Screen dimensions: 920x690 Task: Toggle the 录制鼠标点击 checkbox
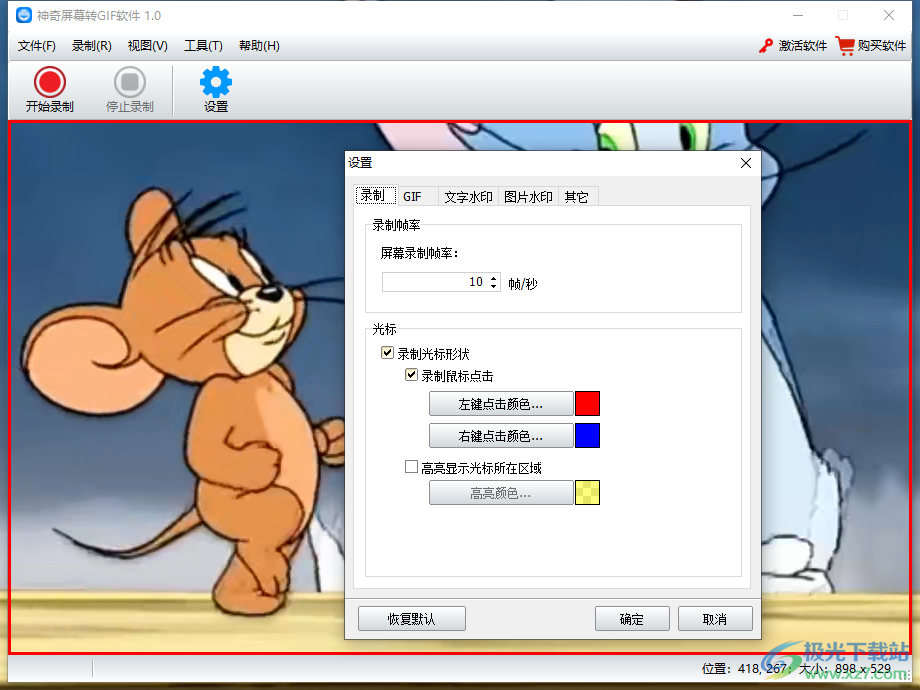(411, 375)
